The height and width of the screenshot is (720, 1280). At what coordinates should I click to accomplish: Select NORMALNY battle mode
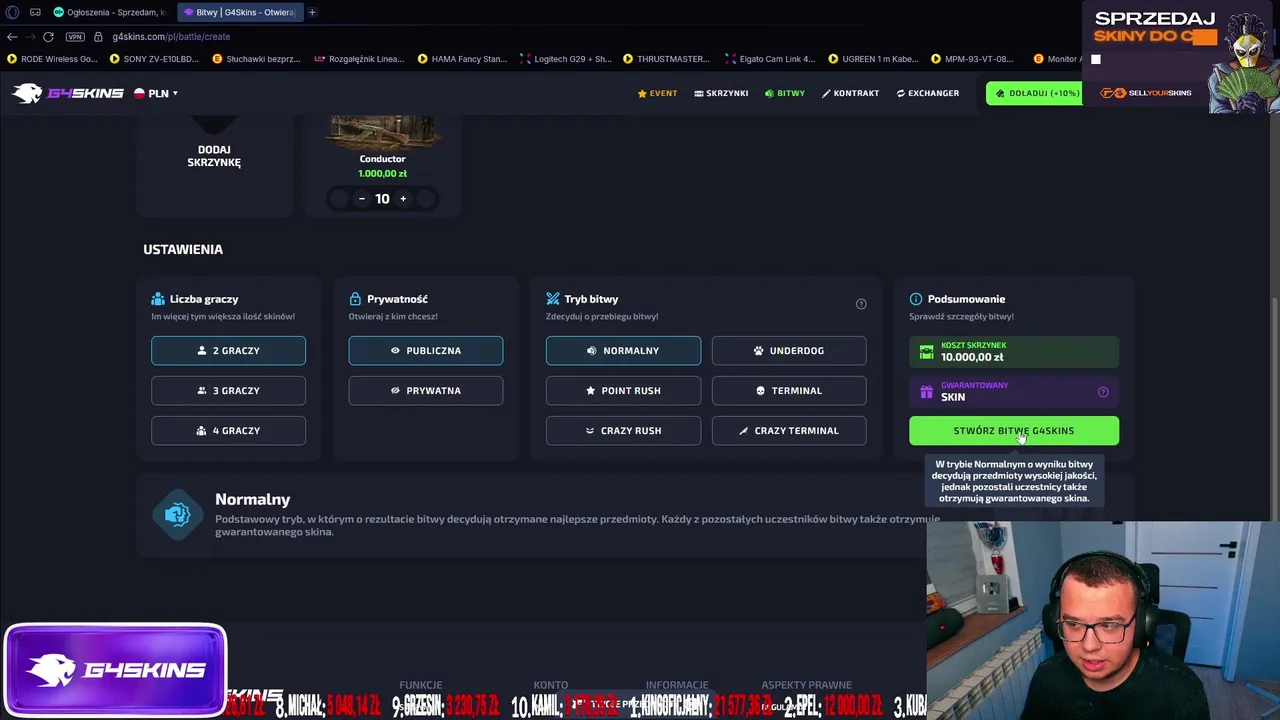coord(623,351)
